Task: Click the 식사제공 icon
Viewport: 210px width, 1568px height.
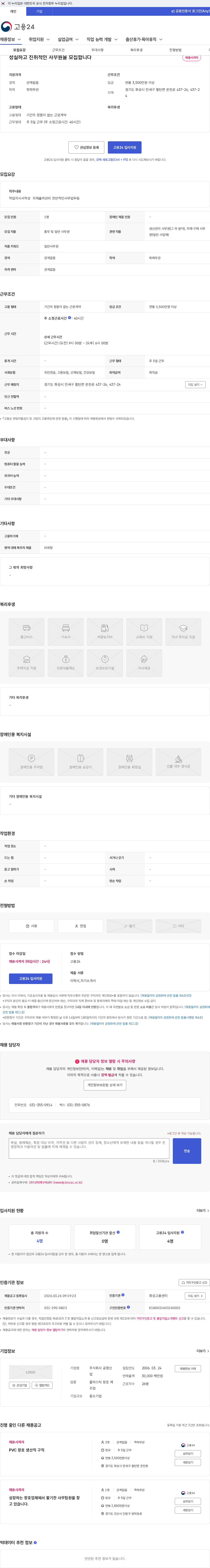Action: click(x=144, y=663)
